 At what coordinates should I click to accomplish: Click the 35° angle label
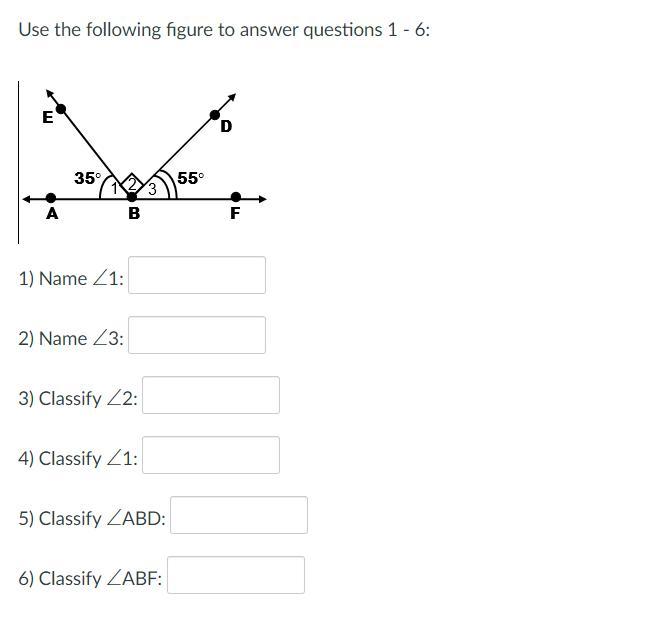click(x=87, y=178)
